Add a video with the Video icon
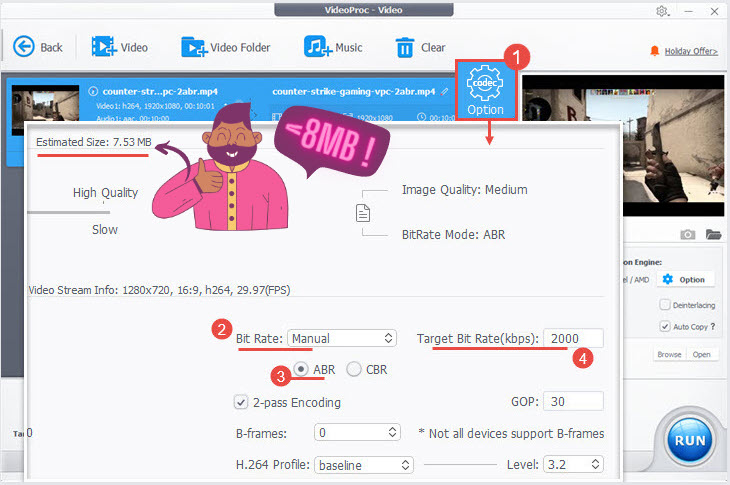 click(x=103, y=47)
